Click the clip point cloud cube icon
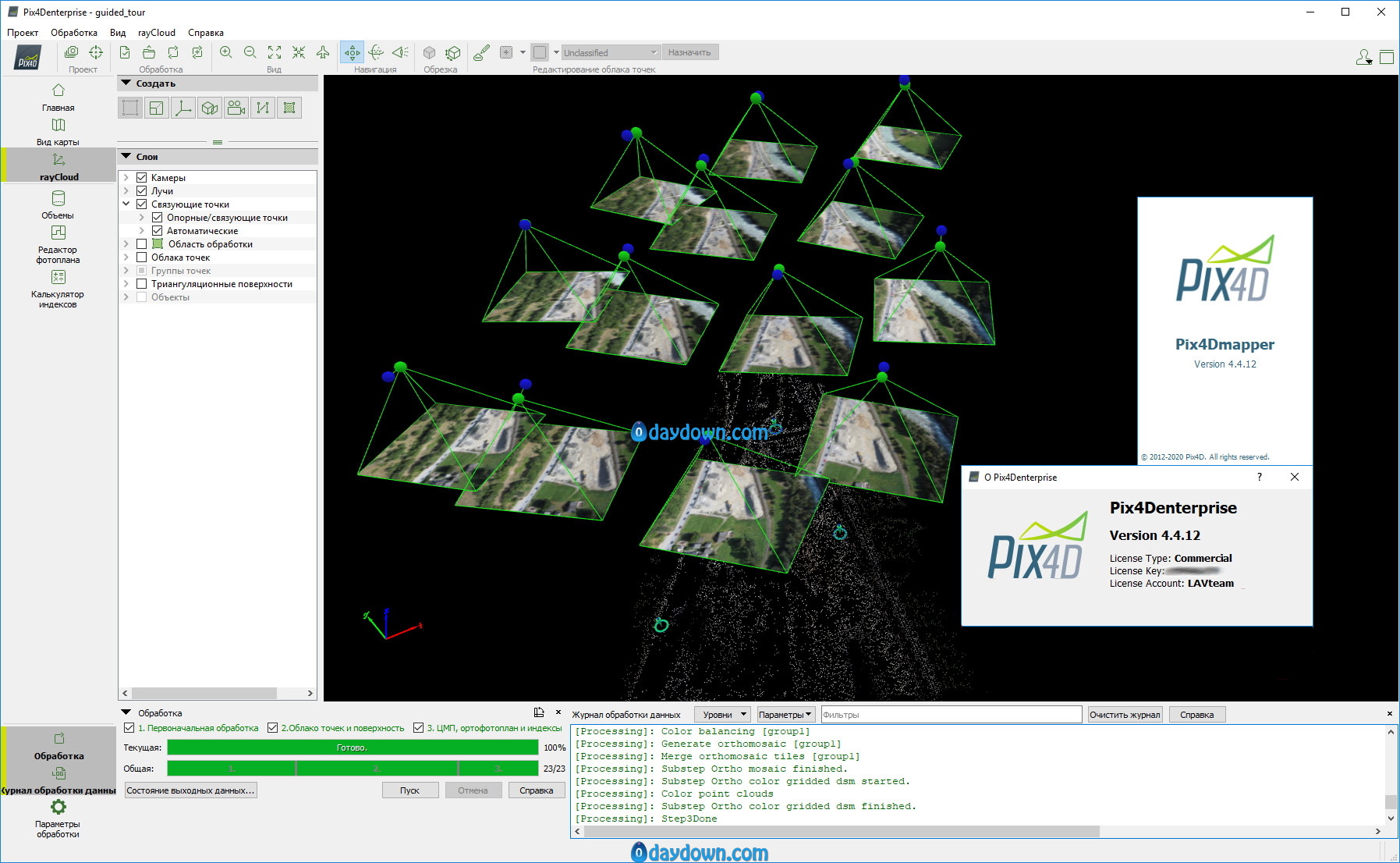Image resolution: width=1400 pixels, height=863 pixels. coord(429,52)
